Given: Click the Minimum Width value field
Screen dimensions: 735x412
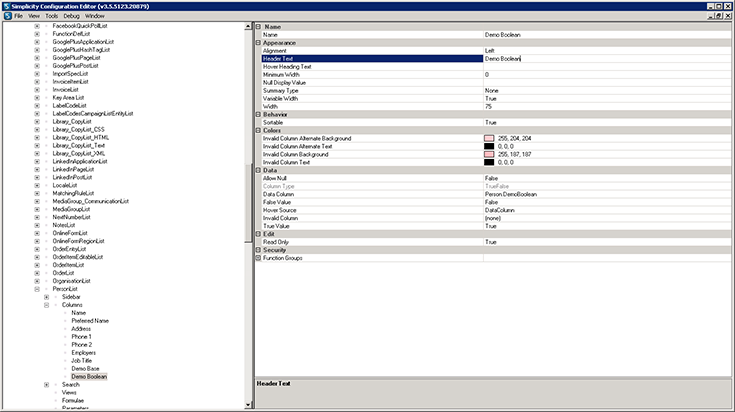Looking at the screenshot, I should [607, 75].
